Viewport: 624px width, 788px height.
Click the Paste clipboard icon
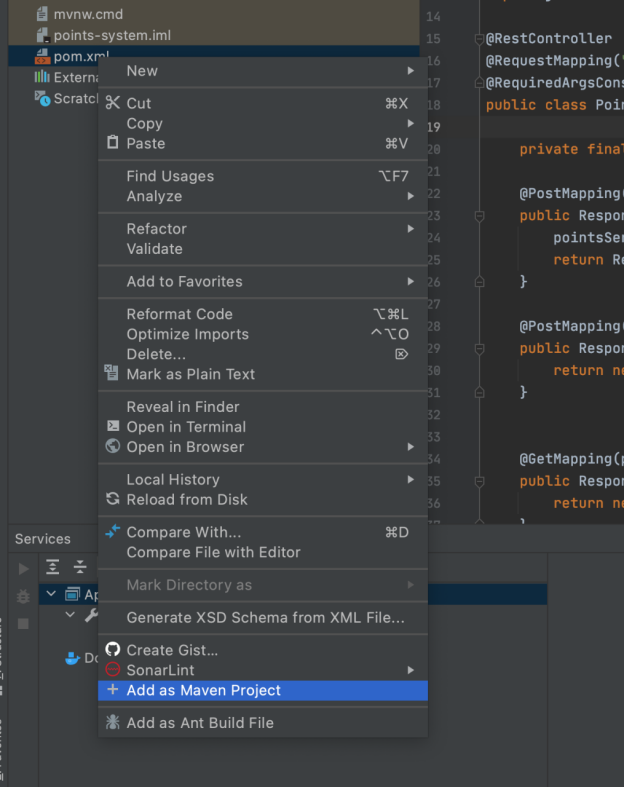[113, 143]
